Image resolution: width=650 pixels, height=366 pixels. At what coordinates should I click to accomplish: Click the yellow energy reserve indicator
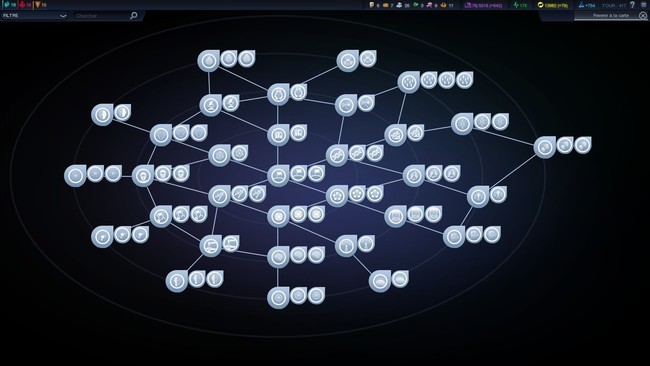pos(552,5)
